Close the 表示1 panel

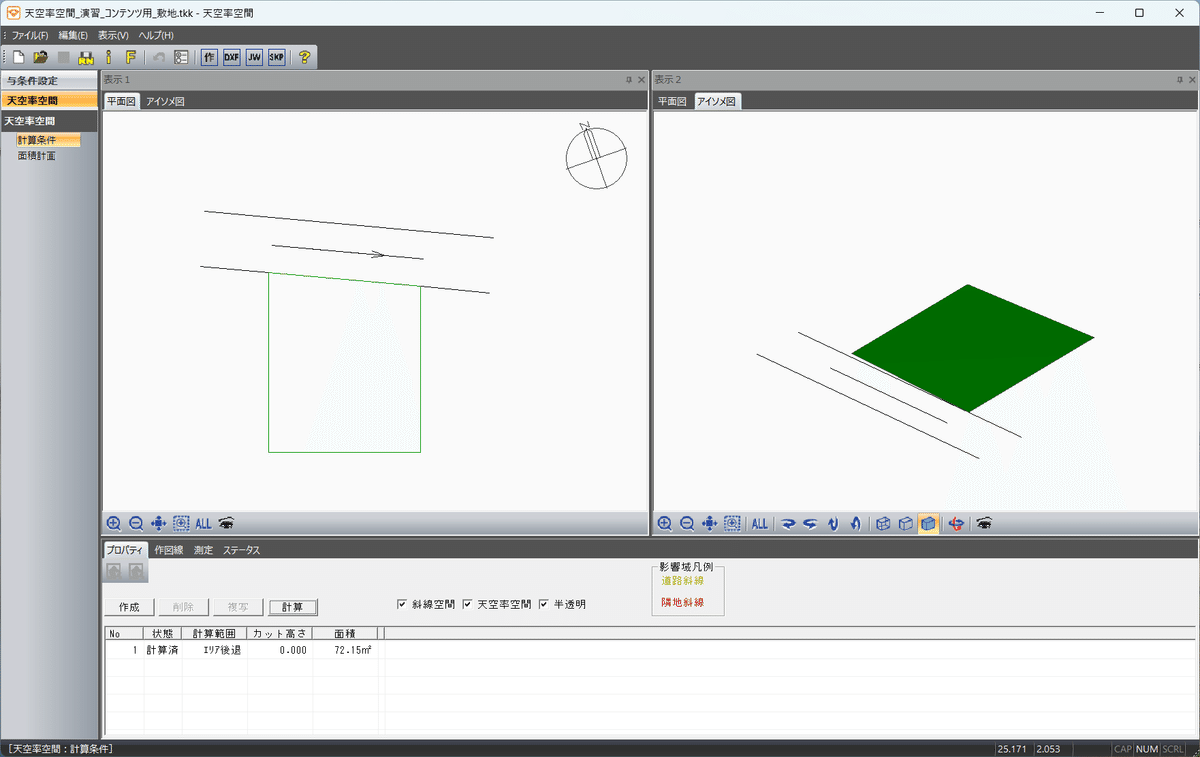(641, 79)
